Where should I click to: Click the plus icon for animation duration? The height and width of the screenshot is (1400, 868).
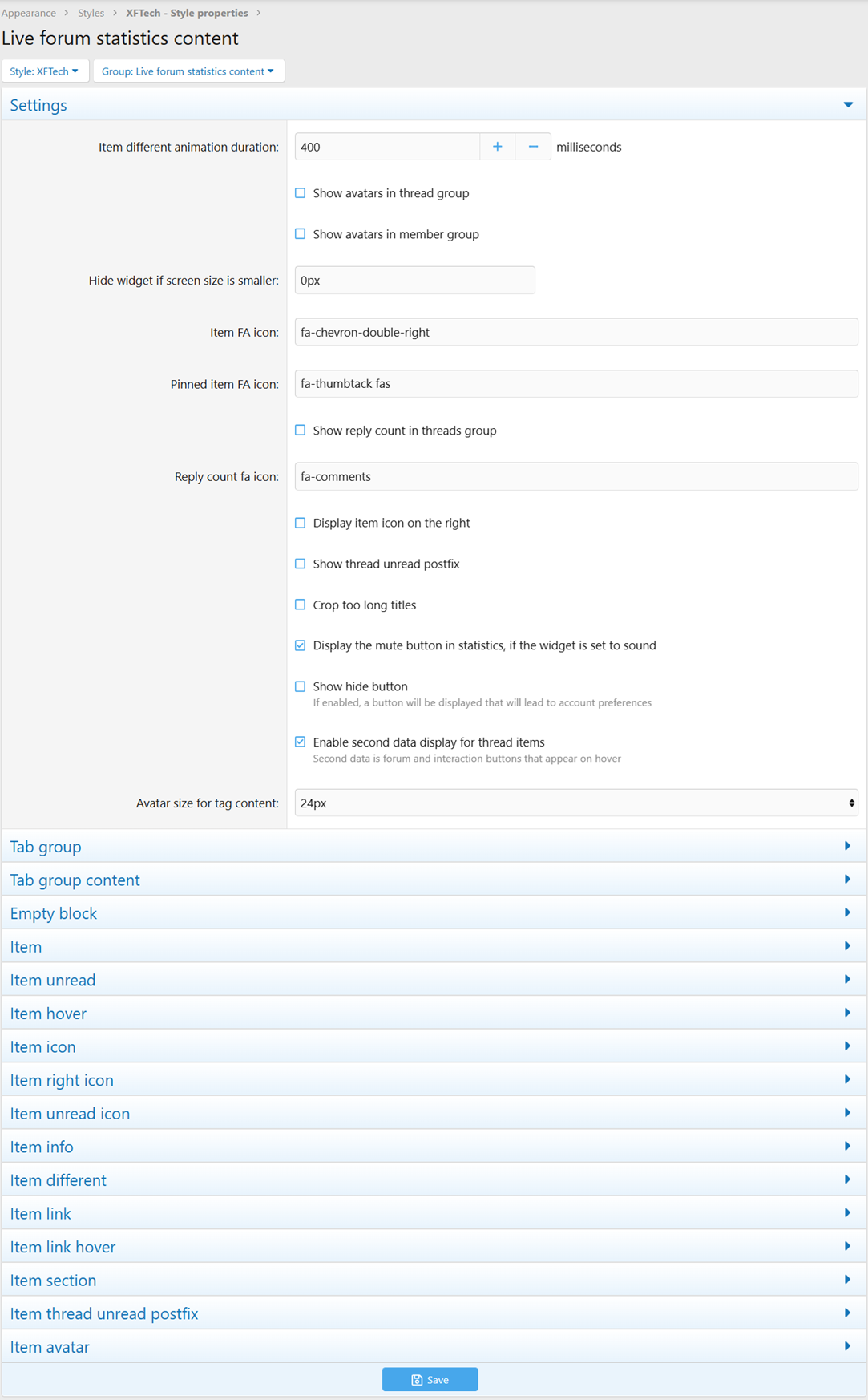tap(497, 147)
